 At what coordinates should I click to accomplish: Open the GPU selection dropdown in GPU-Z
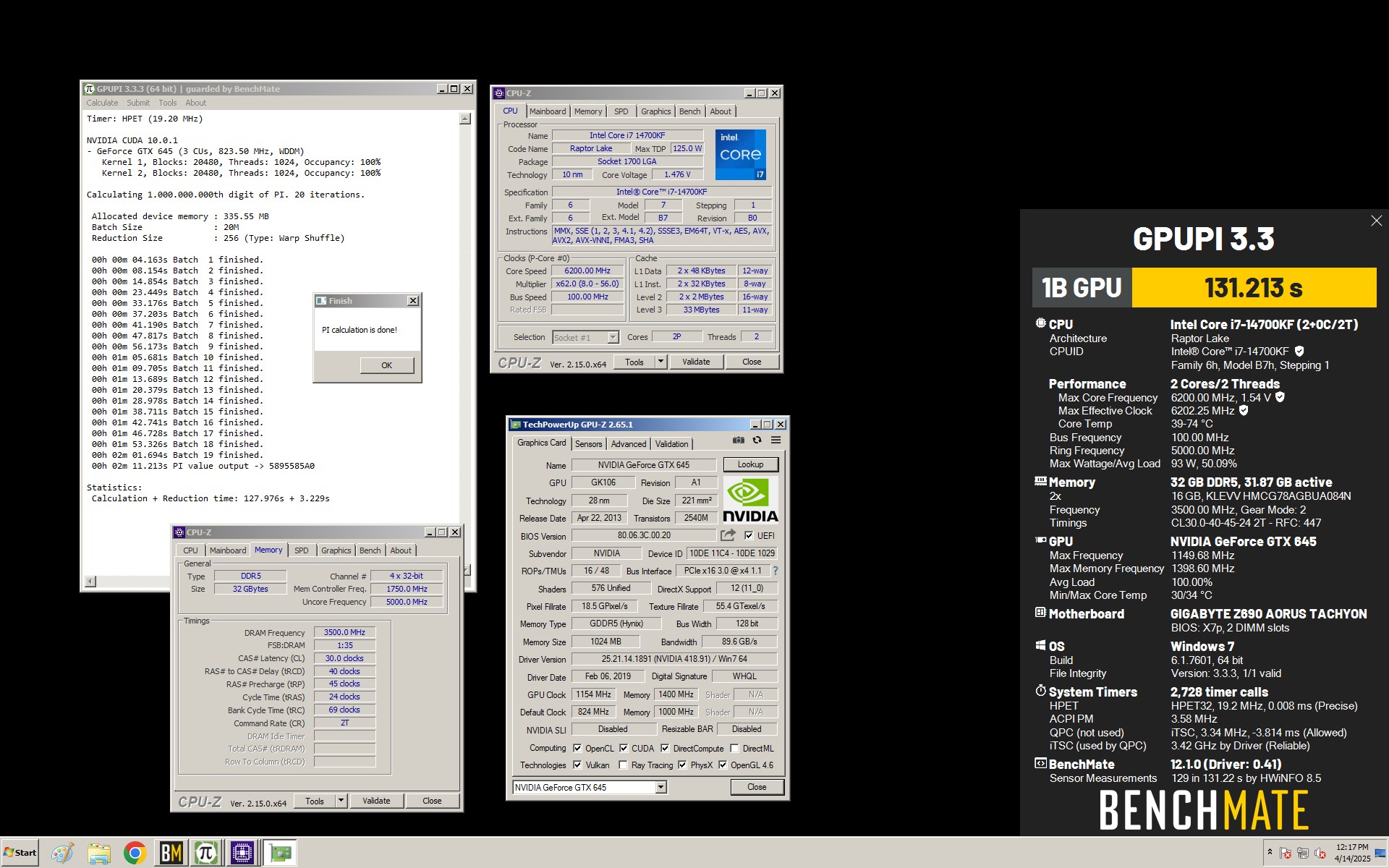click(x=660, y=787)
